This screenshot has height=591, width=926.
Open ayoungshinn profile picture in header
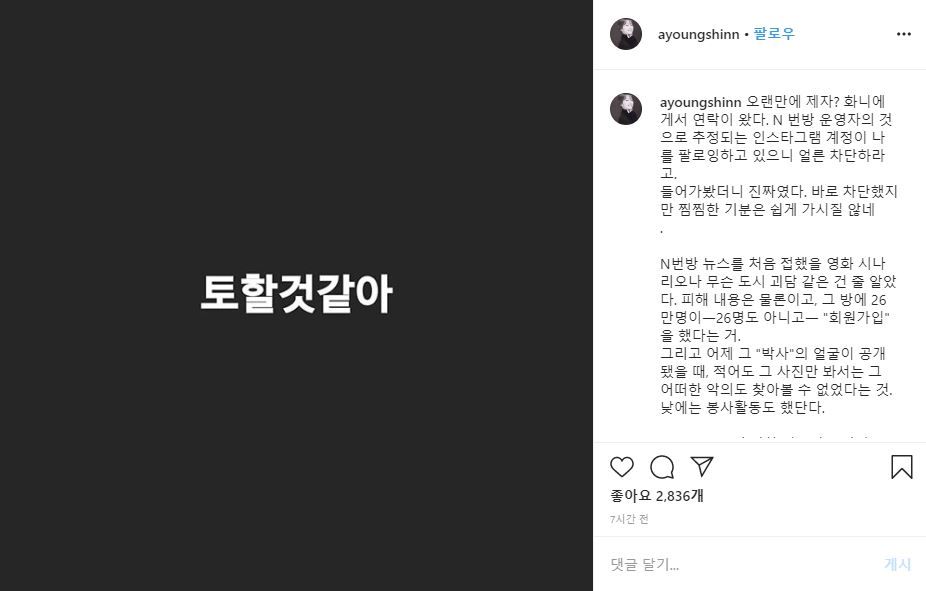(x=625, y=34)
